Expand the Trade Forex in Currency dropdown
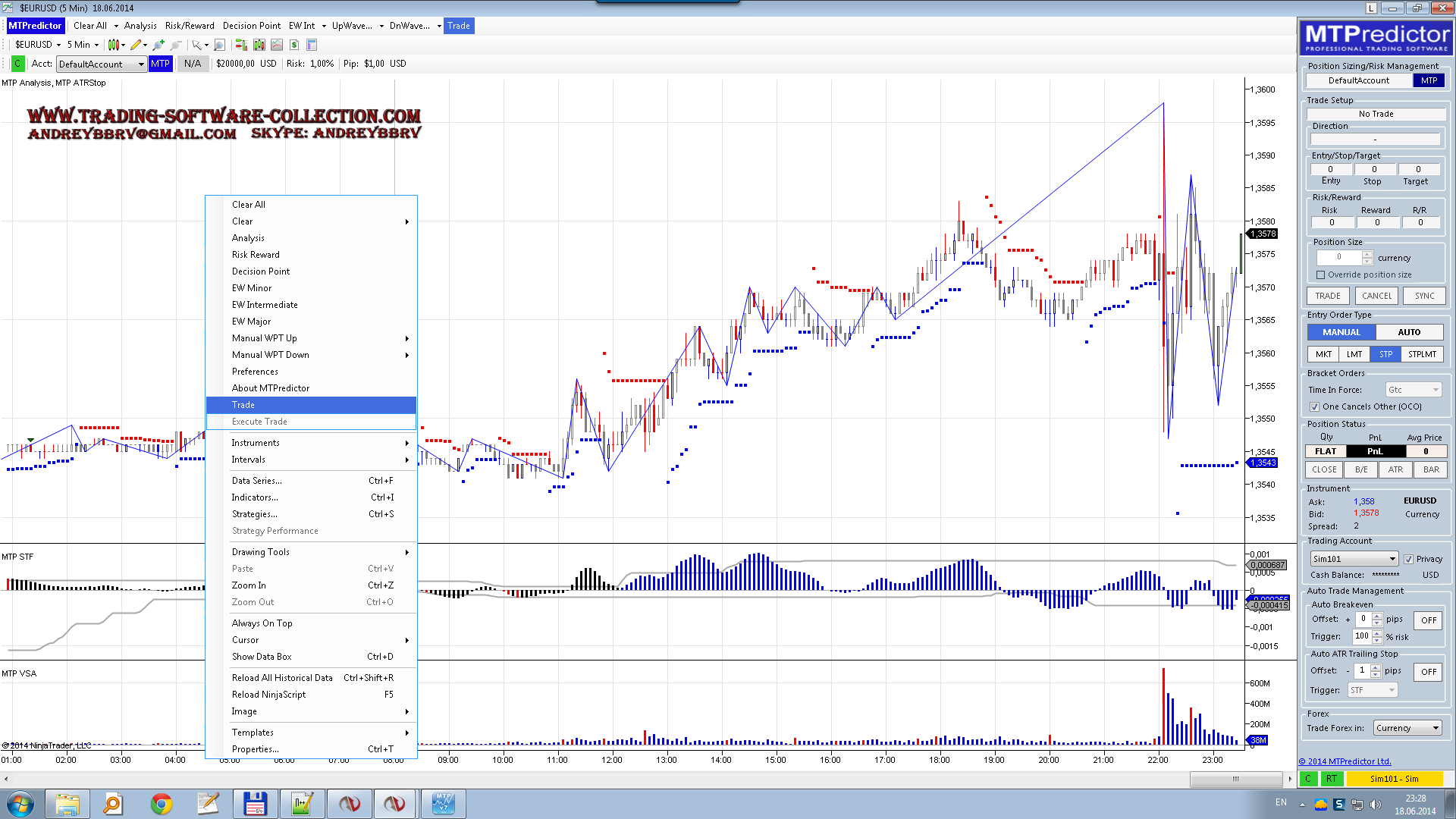 pyautogui.click(x=1407, y=728)
